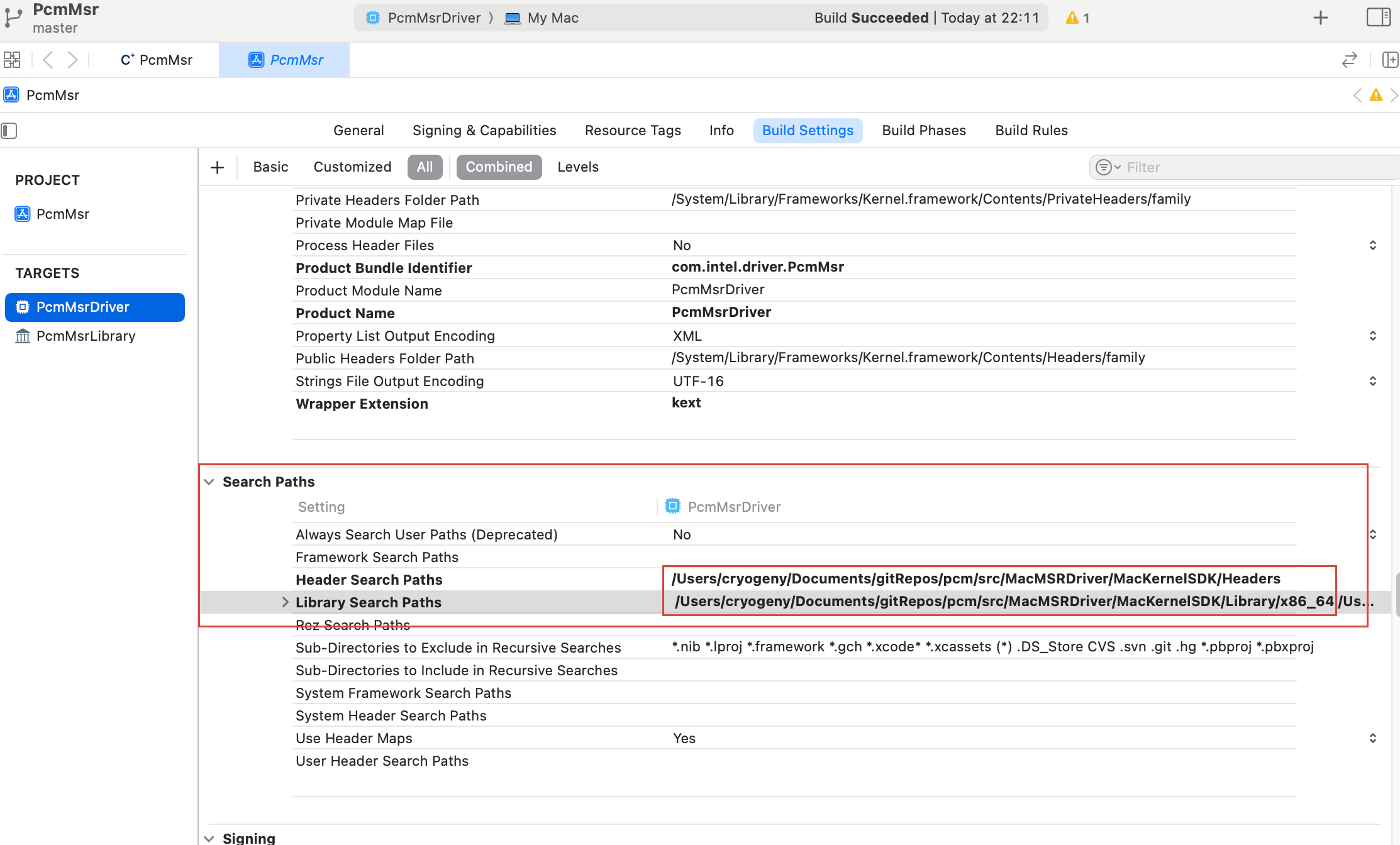Click the swap editor arrows icon
Image resolution: width=1400 pixels, height=845 pixels.
pos(1350,60)
